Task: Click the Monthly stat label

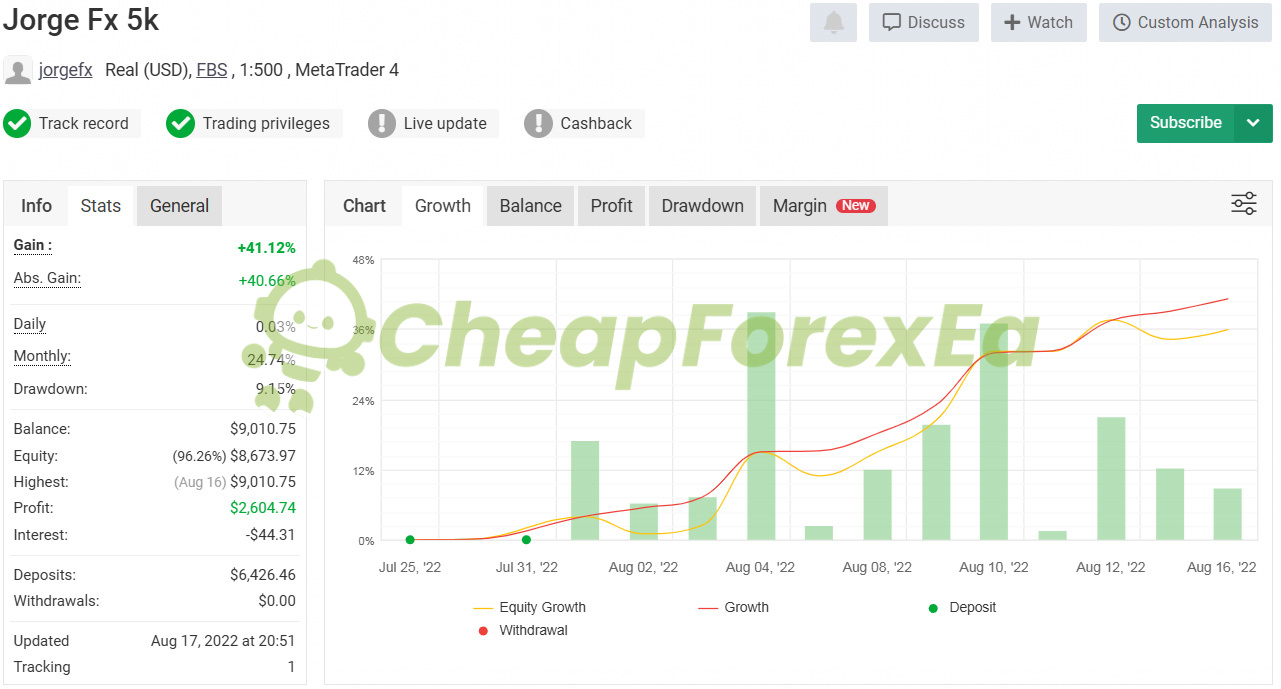Action: pos(42,356)
